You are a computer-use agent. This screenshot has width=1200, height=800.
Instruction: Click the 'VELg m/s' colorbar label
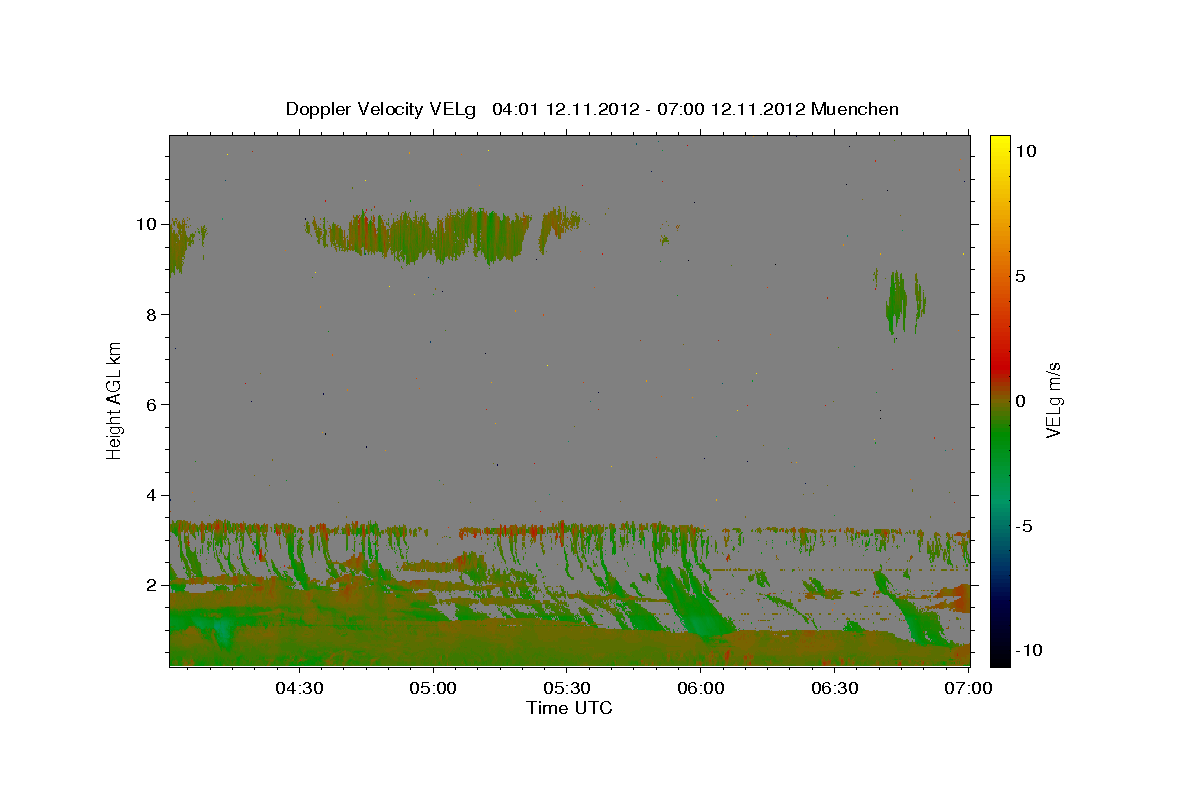coord(1053,400)
